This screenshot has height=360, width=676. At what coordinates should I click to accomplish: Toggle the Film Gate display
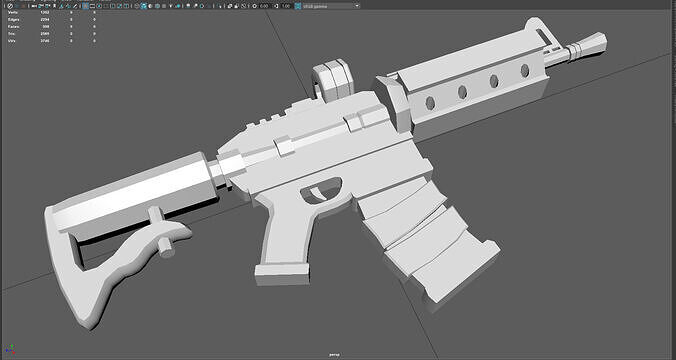click(x=92, y=6)
